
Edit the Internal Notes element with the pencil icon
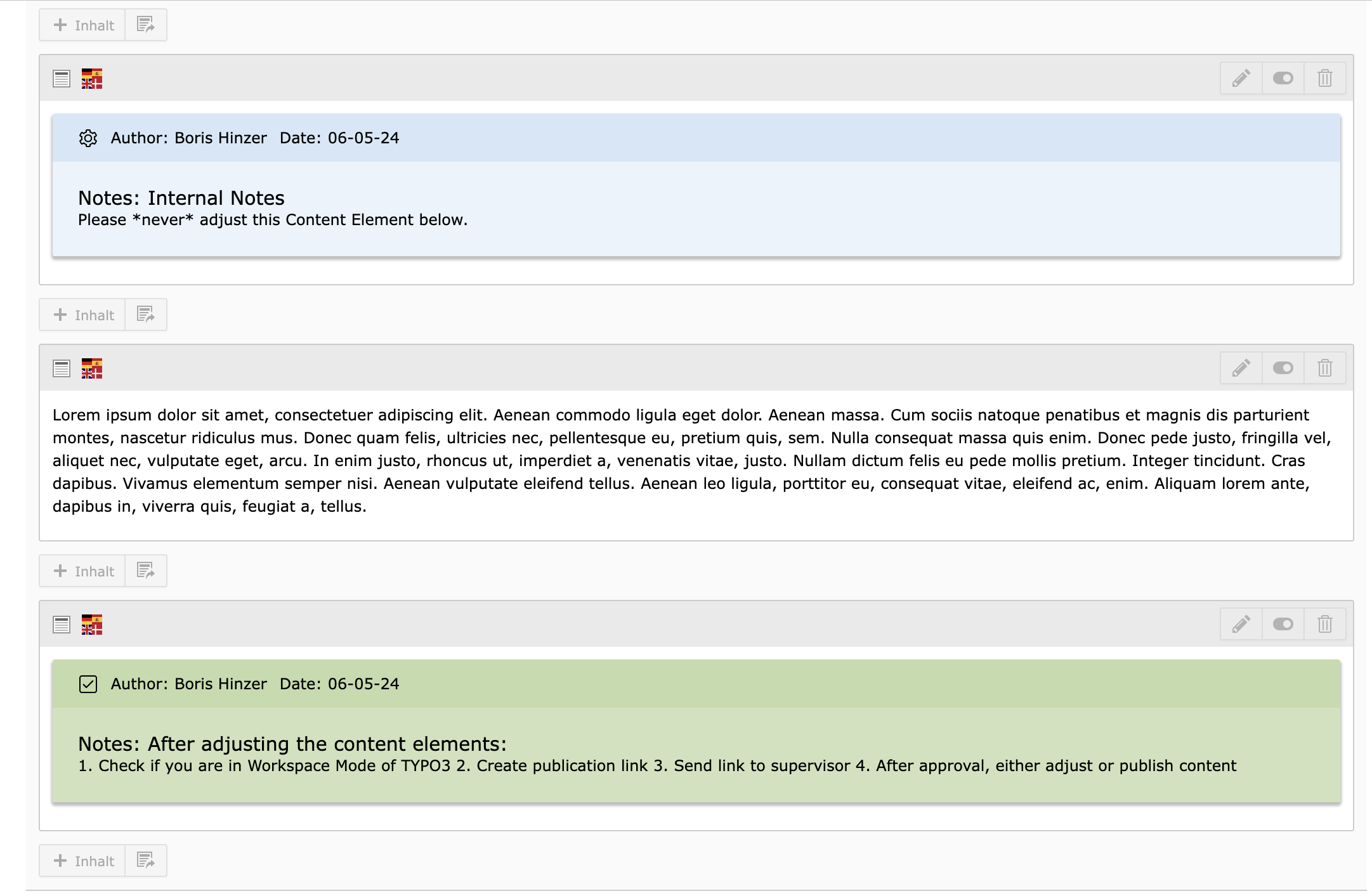pos(1240,78)
